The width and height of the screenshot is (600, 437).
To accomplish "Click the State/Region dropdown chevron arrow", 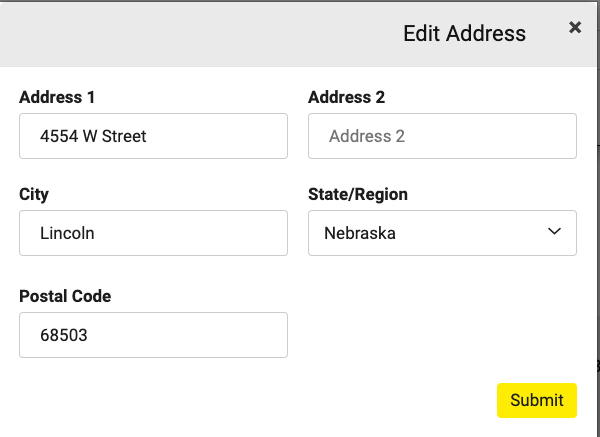I will [x=554, y=231].
